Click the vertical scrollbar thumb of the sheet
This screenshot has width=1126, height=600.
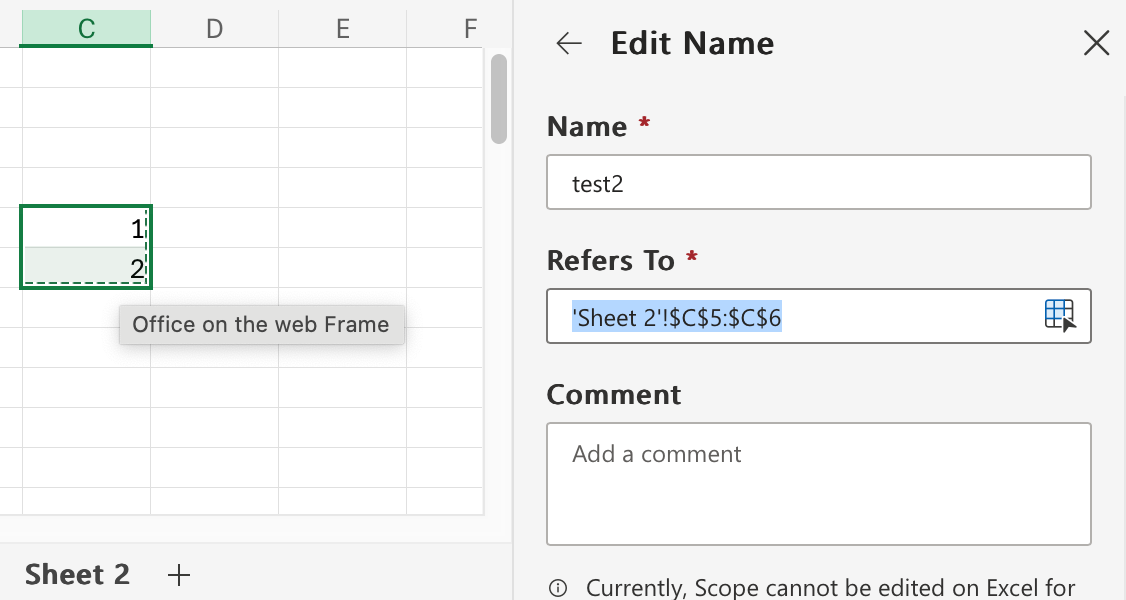click(x=499, y=98)
